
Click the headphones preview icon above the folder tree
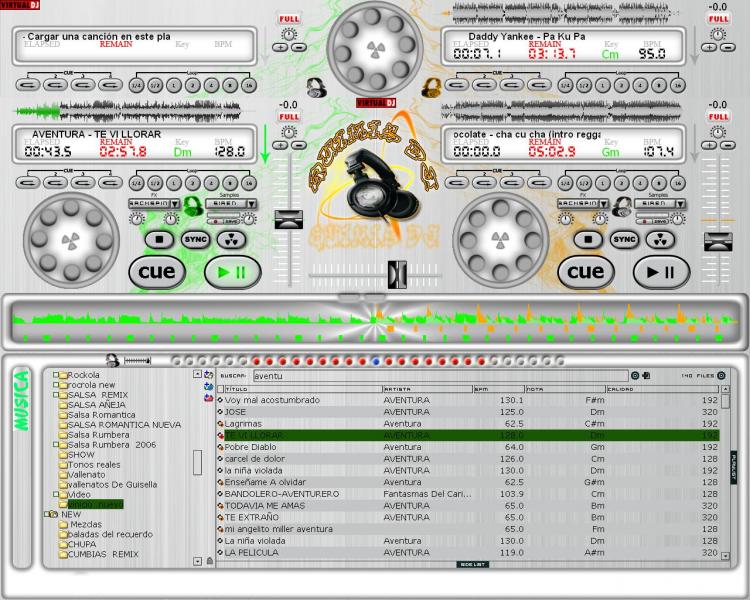(112, 360)
